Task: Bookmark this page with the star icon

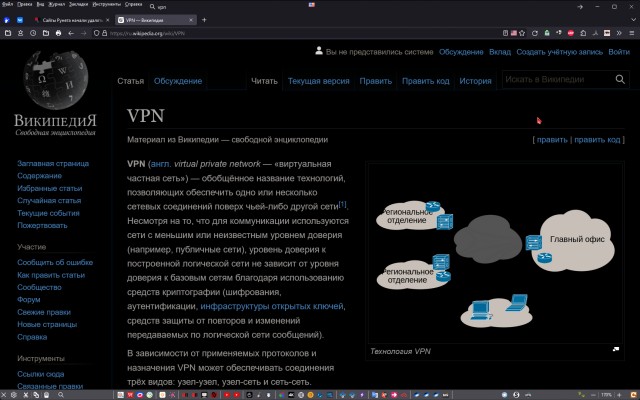Action: (522, 33)
